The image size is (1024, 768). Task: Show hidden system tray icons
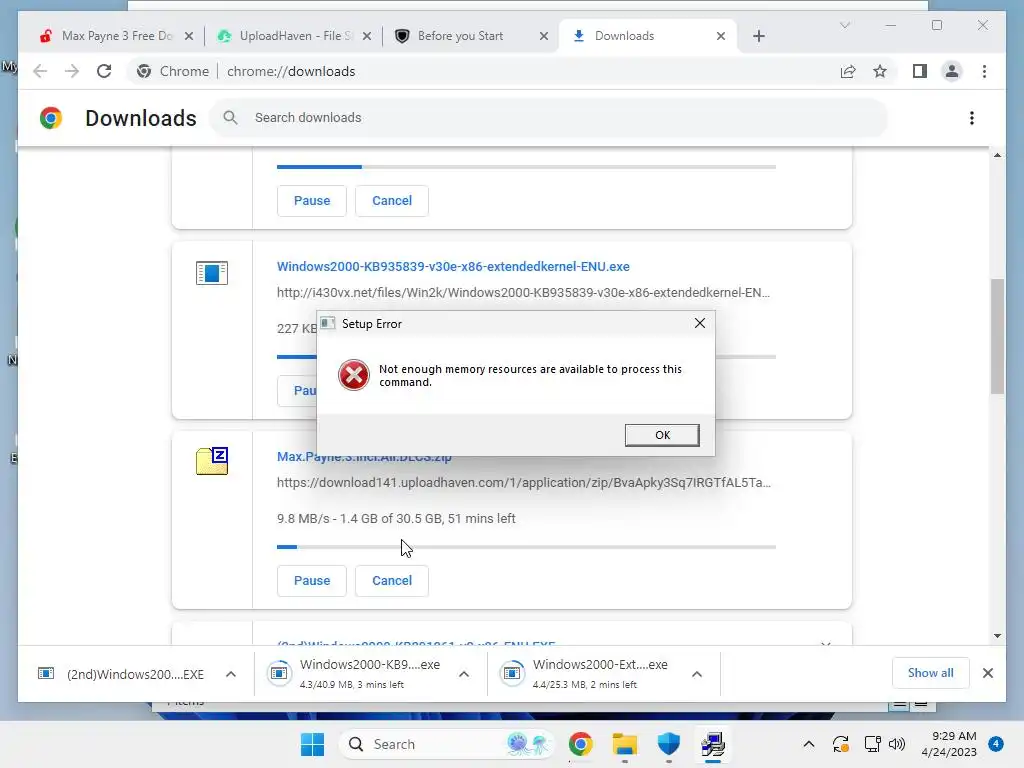[x=808, y=744]
